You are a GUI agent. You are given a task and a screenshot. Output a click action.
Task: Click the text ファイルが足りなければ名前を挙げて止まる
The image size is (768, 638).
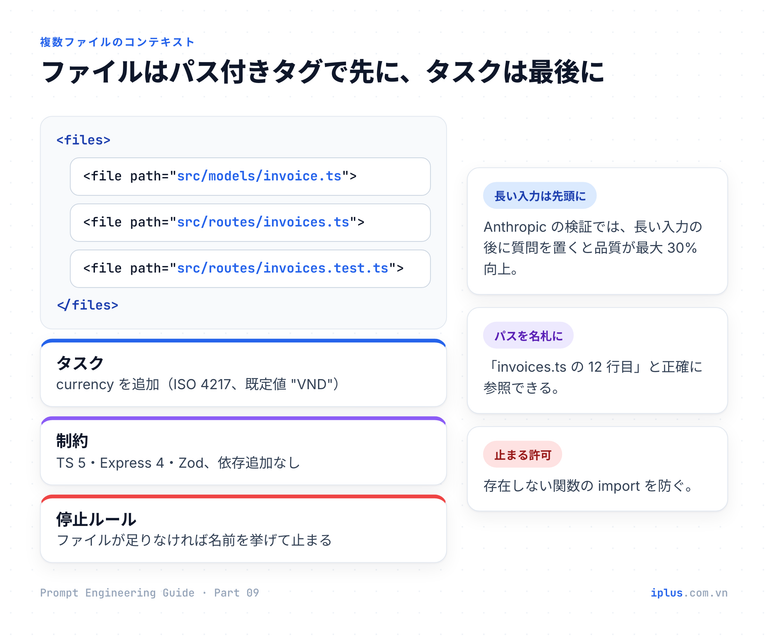coord(194,540)
